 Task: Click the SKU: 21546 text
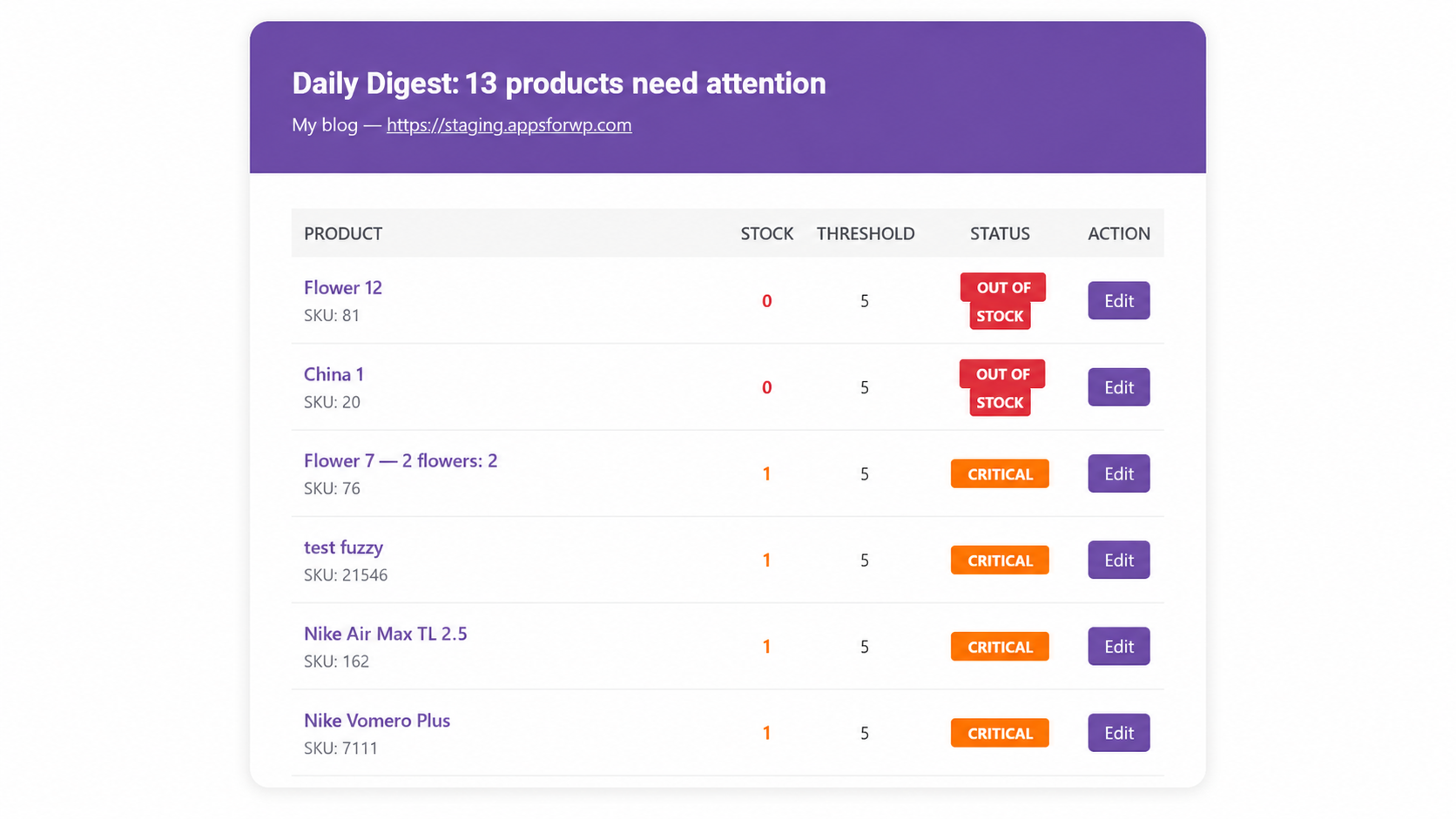[346, 575]
